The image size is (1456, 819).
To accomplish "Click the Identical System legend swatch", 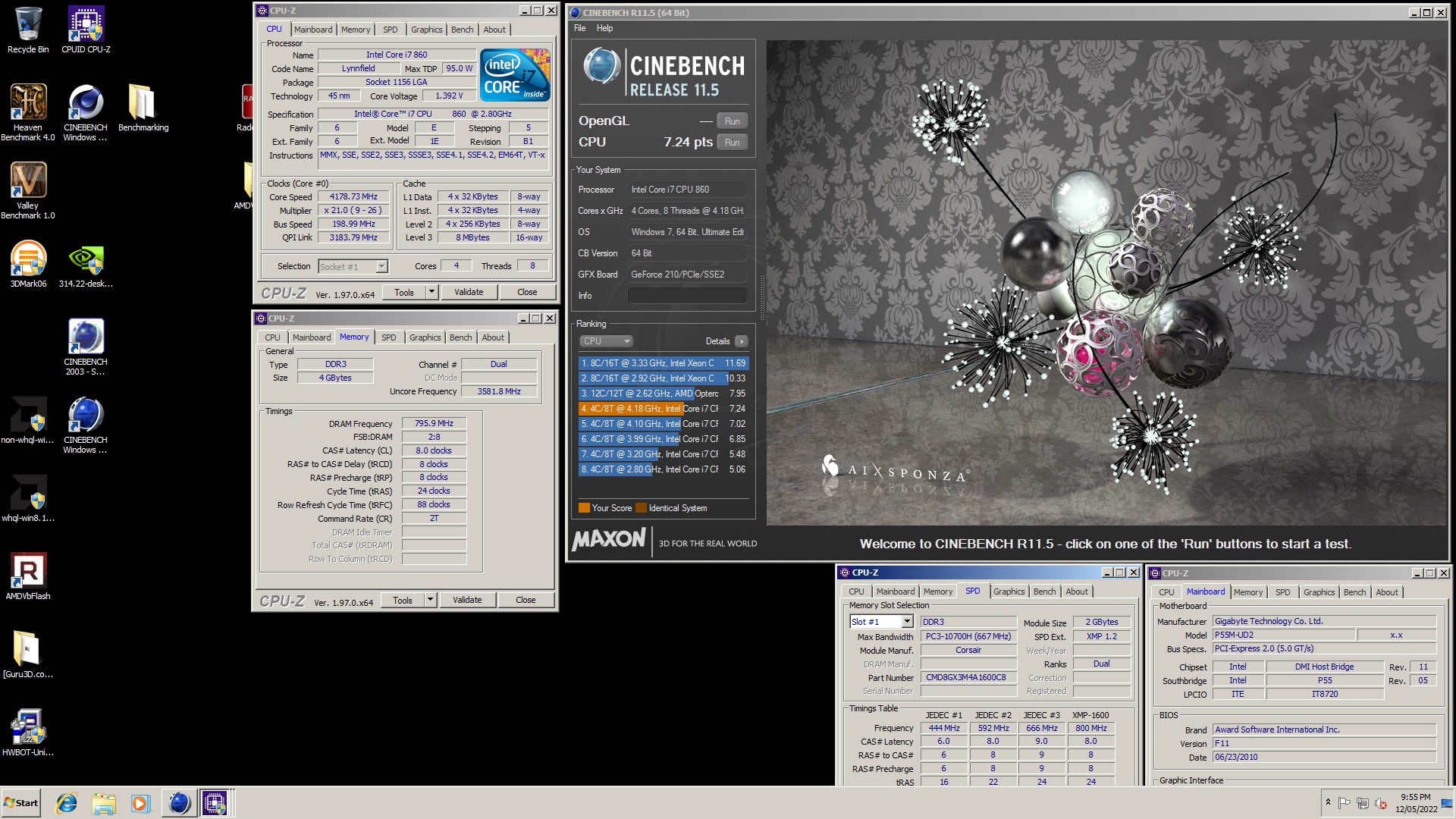I will click(x=641, y=508).
